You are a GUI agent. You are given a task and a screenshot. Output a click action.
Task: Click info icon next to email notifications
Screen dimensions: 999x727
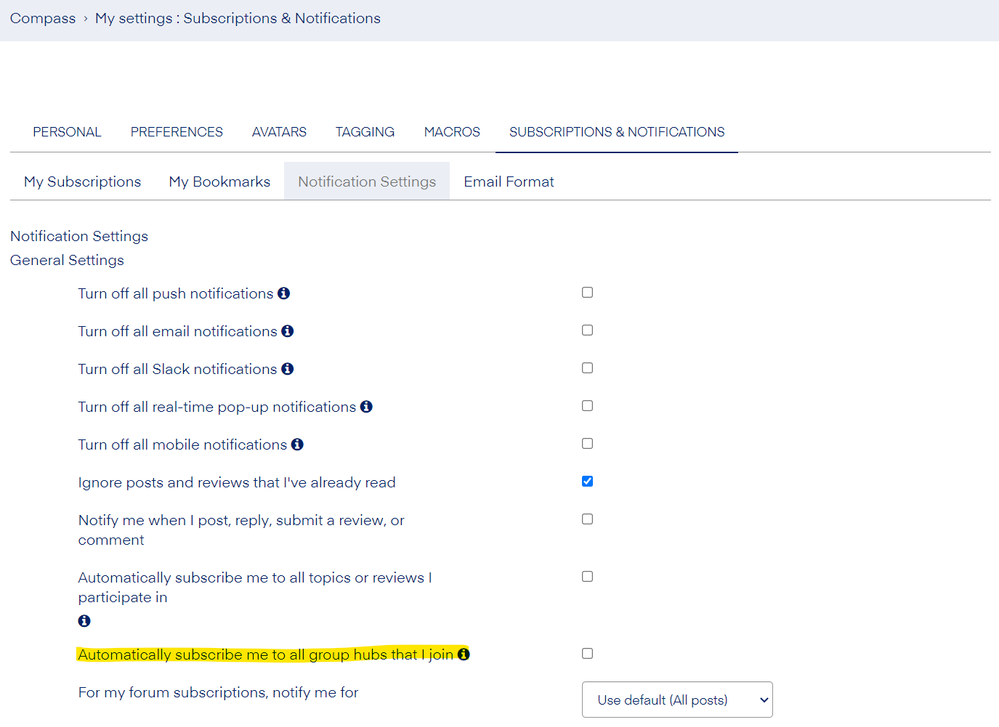(288, 331)
